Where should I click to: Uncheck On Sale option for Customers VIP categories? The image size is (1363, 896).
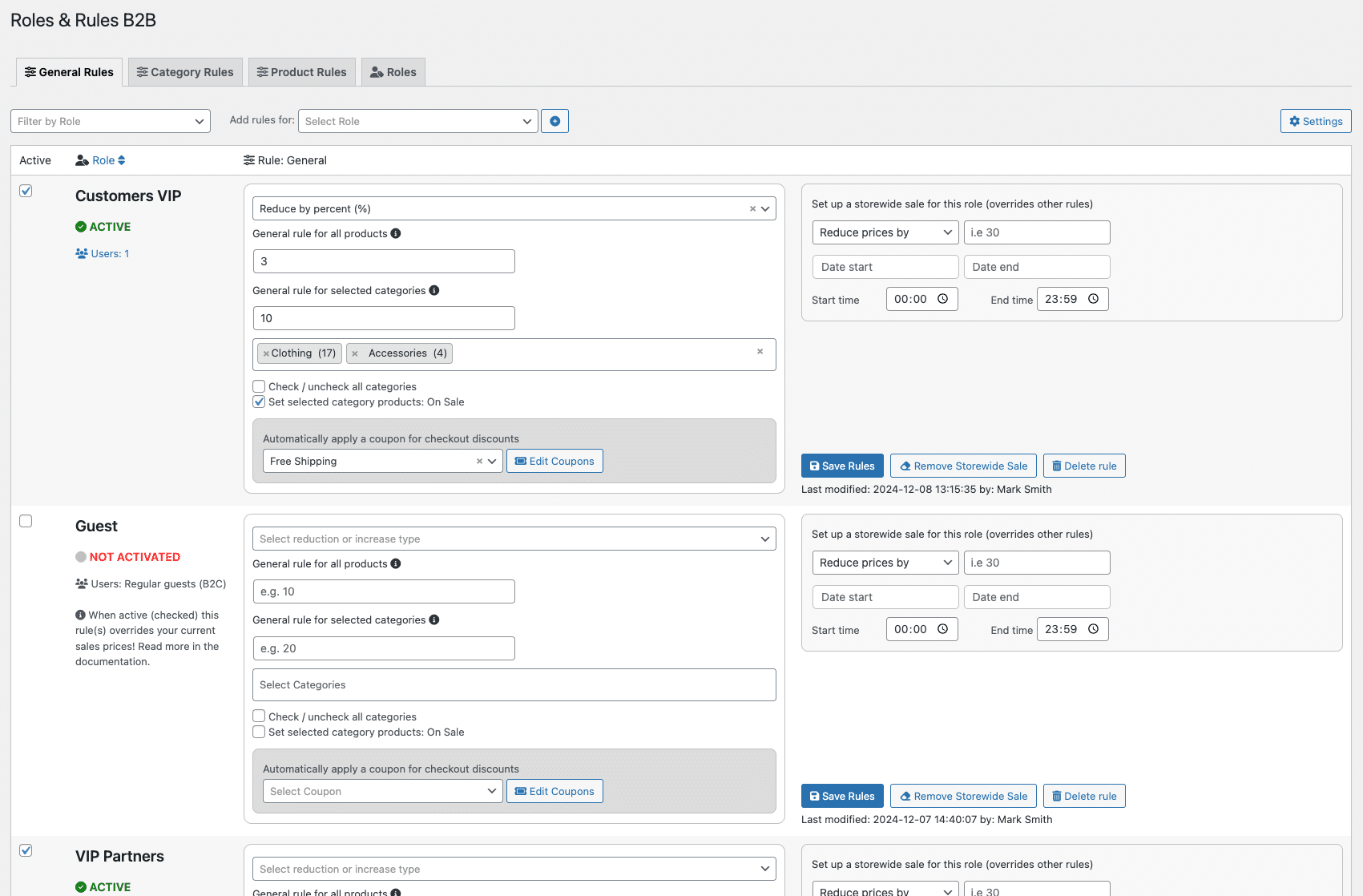pos(259,402)
